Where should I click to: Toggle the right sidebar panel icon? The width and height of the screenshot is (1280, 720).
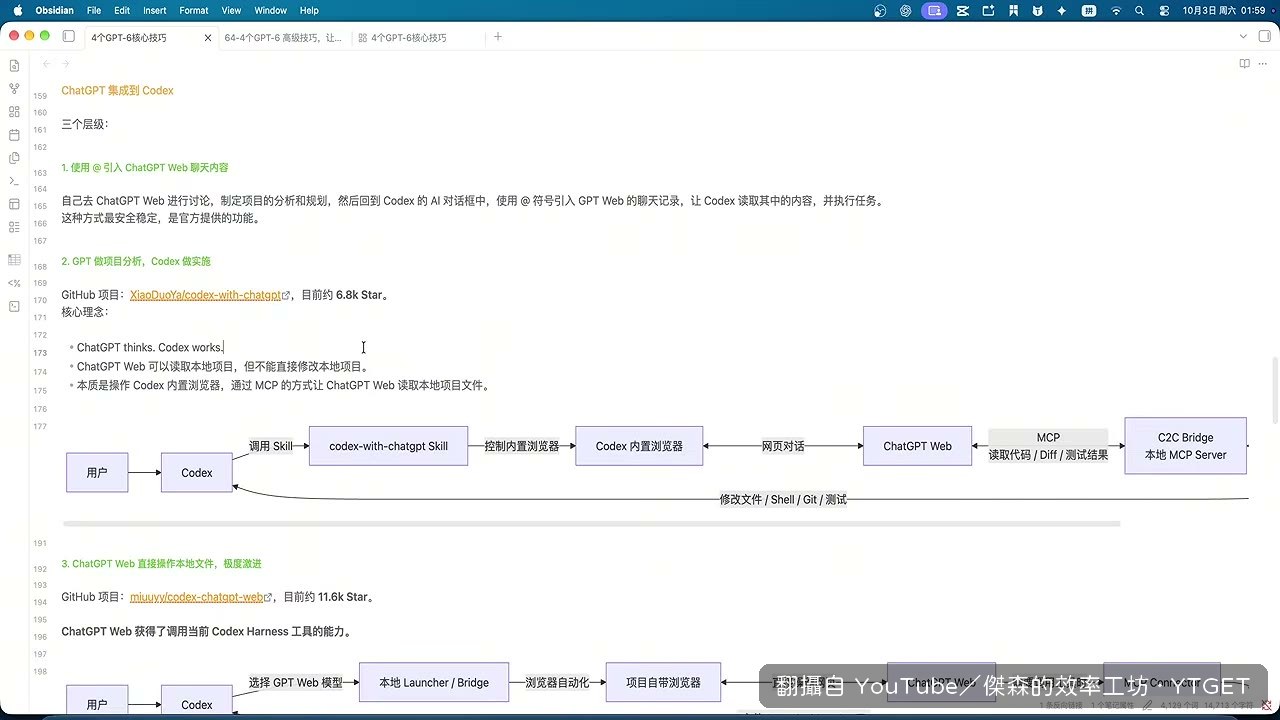pyautogui.click(x=1265, y=37)
